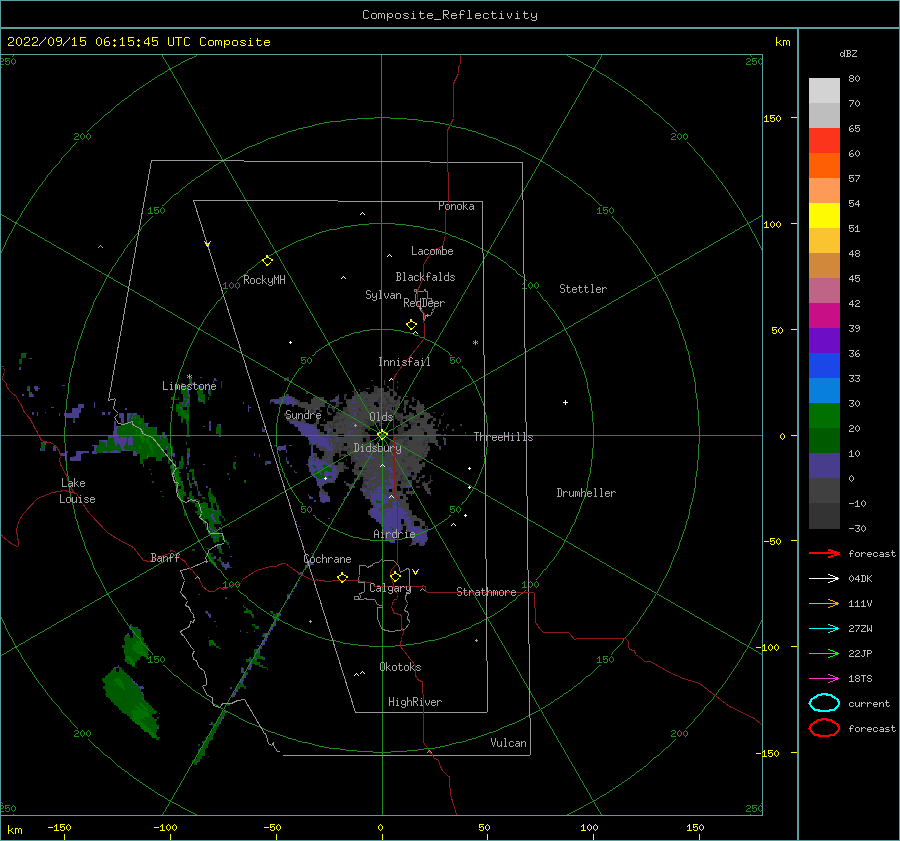Screen dimensions: 900x841
Task: Click the Okotoks label
Action: coord(400,667)
